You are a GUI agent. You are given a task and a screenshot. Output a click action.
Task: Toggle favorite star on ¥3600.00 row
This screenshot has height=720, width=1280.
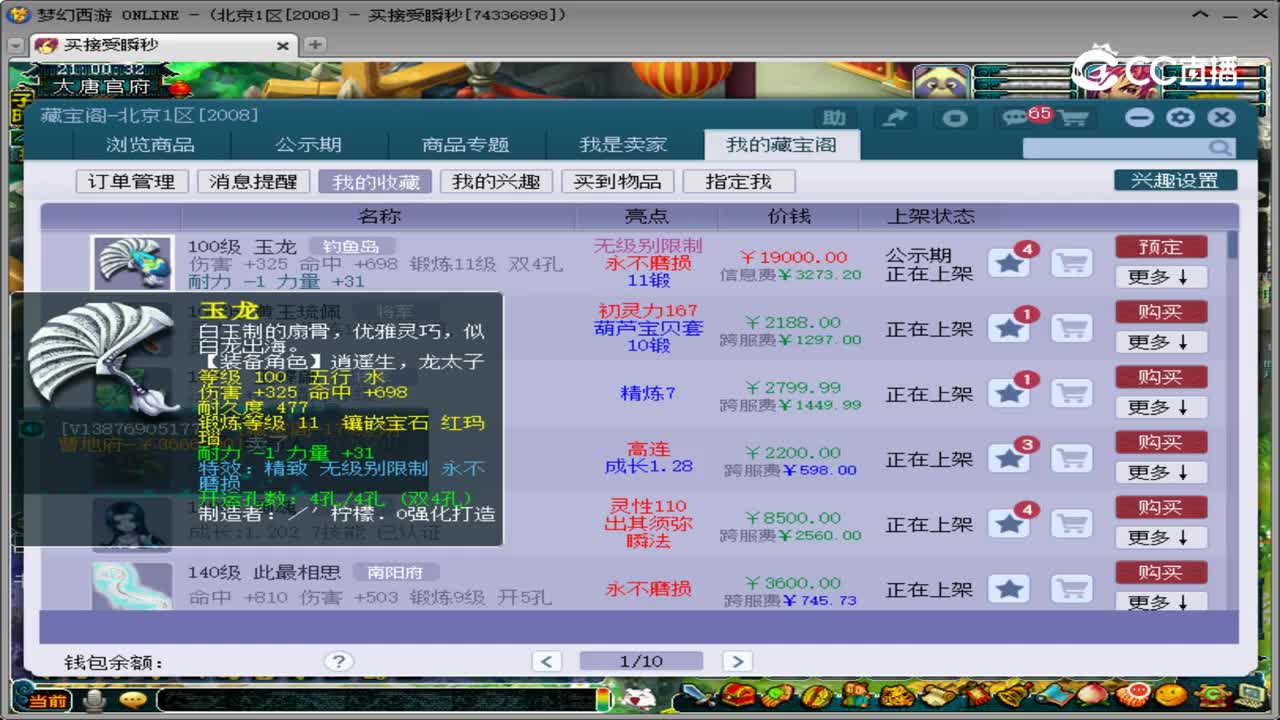point(1009,588)
